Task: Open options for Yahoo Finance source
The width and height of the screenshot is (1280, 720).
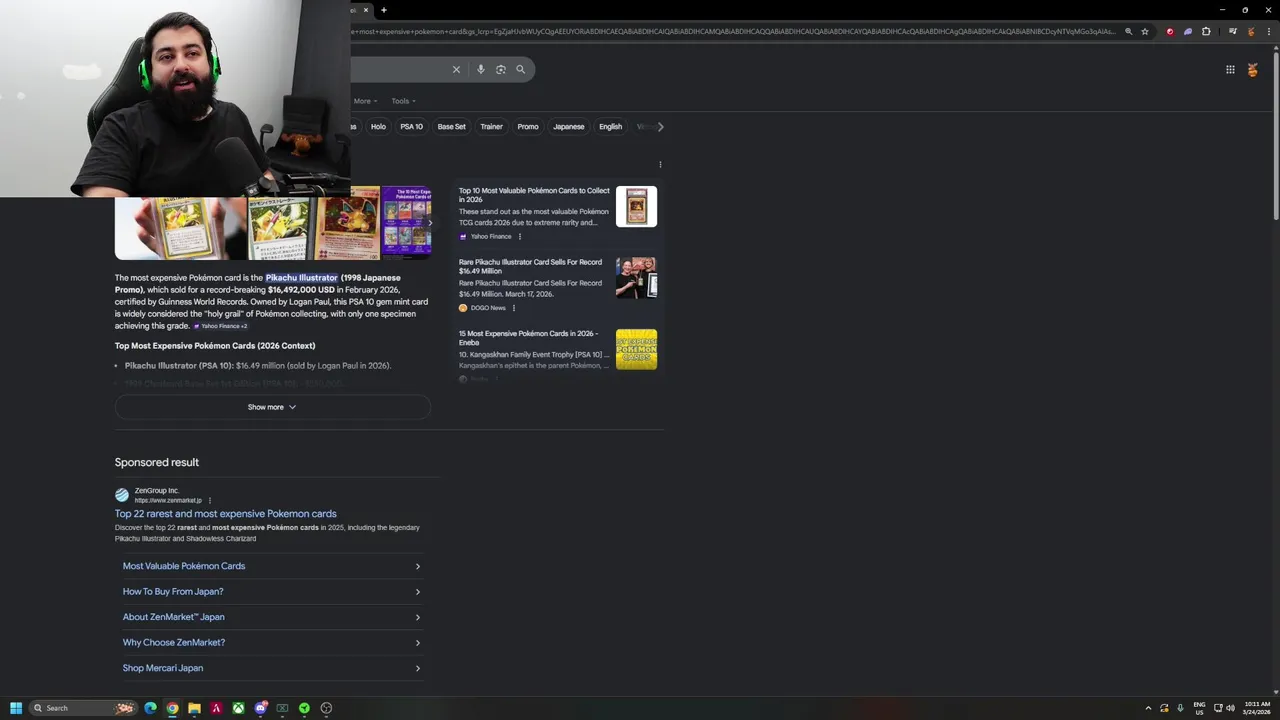Action: click(x=519, y=236)
